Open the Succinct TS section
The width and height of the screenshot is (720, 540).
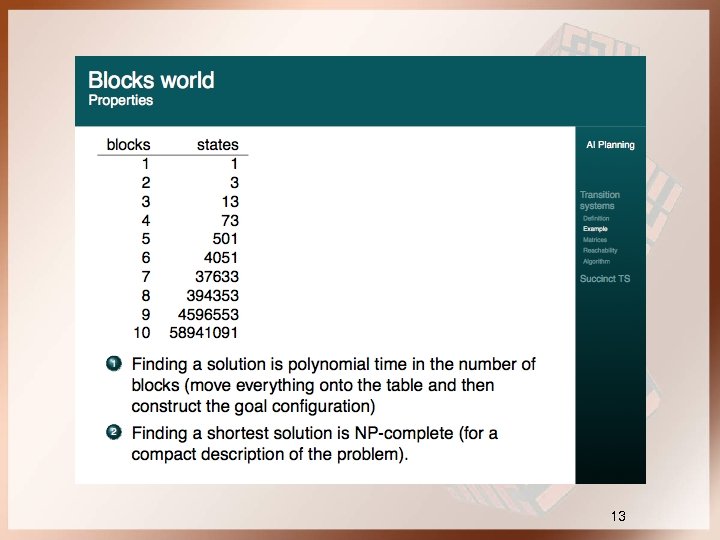click(605, 279)
